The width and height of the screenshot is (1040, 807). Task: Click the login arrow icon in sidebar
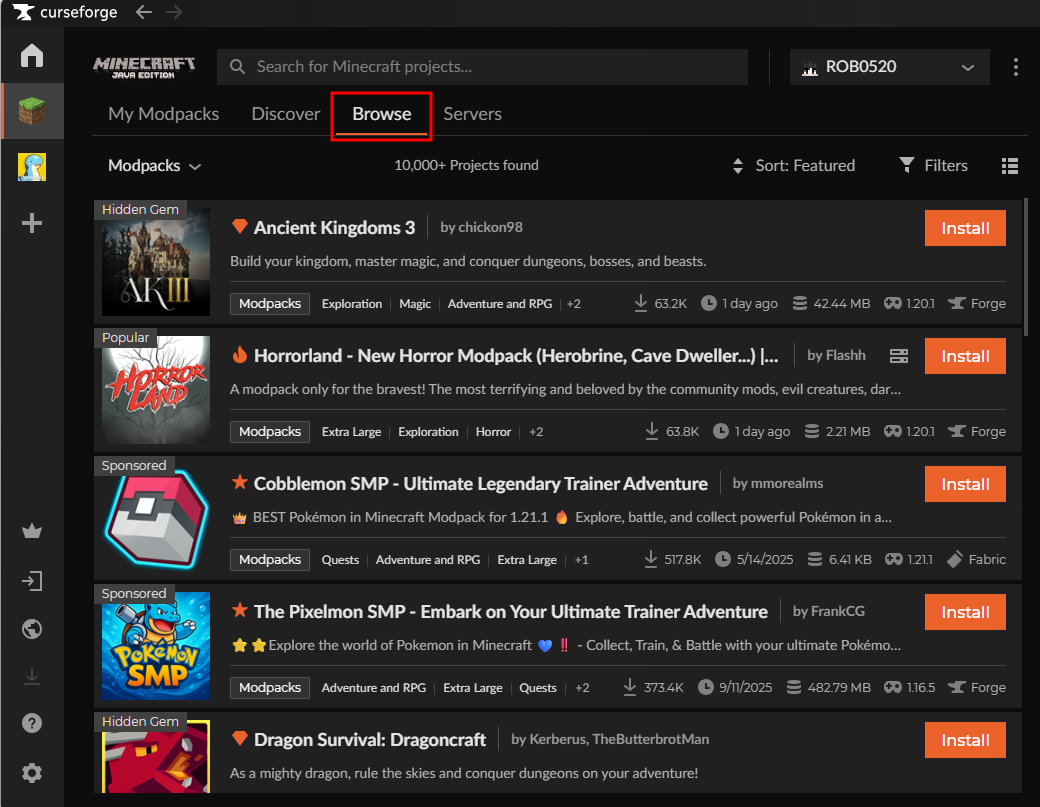coord(32,582)
